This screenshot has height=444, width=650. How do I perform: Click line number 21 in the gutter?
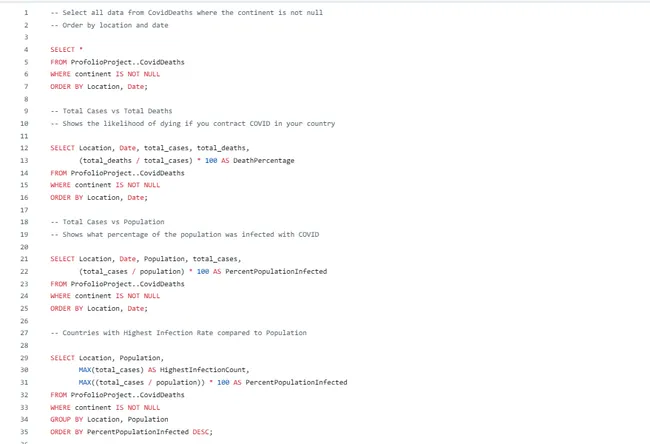click(x=24, y=259)
